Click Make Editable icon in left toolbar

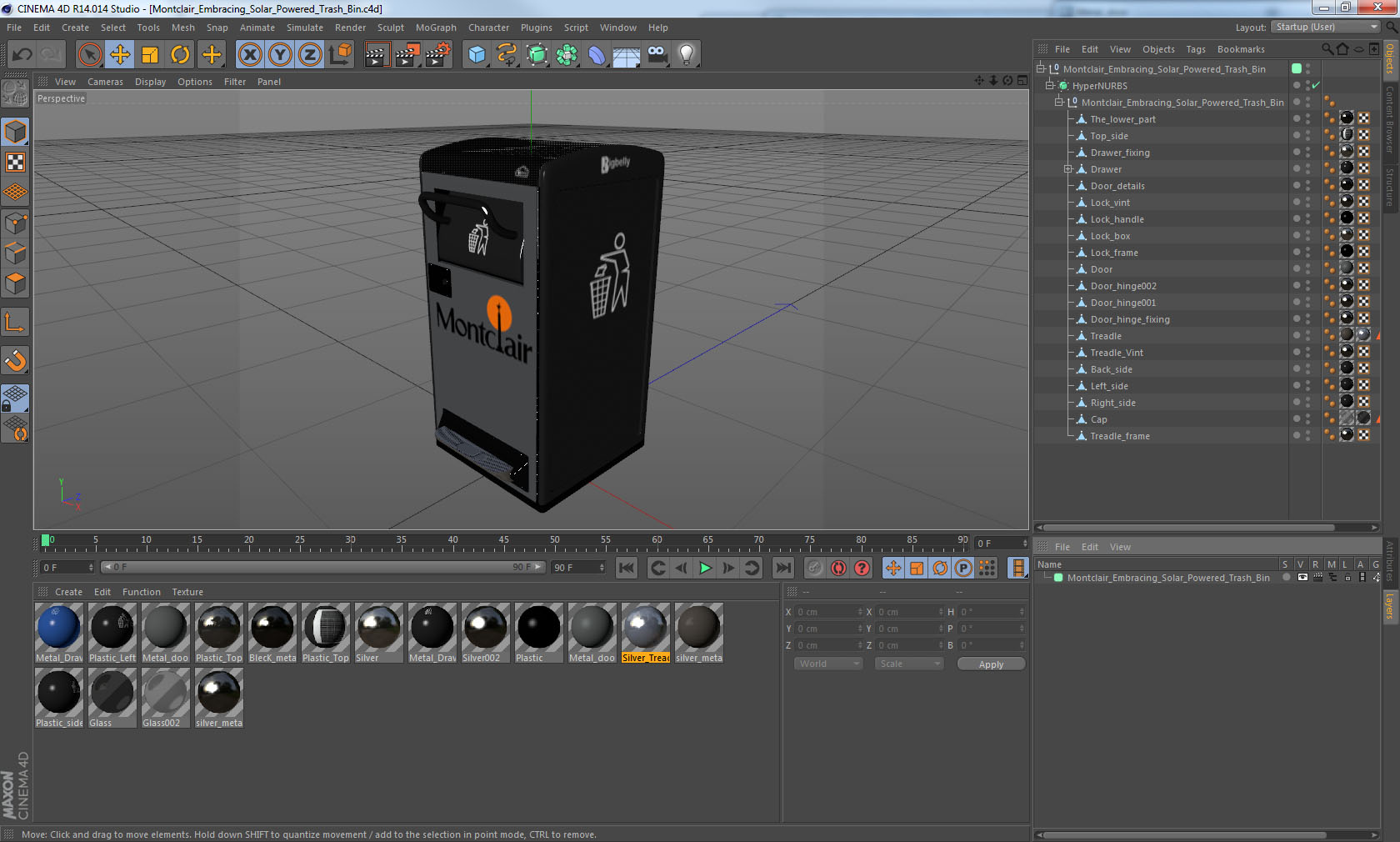point(15,93)
